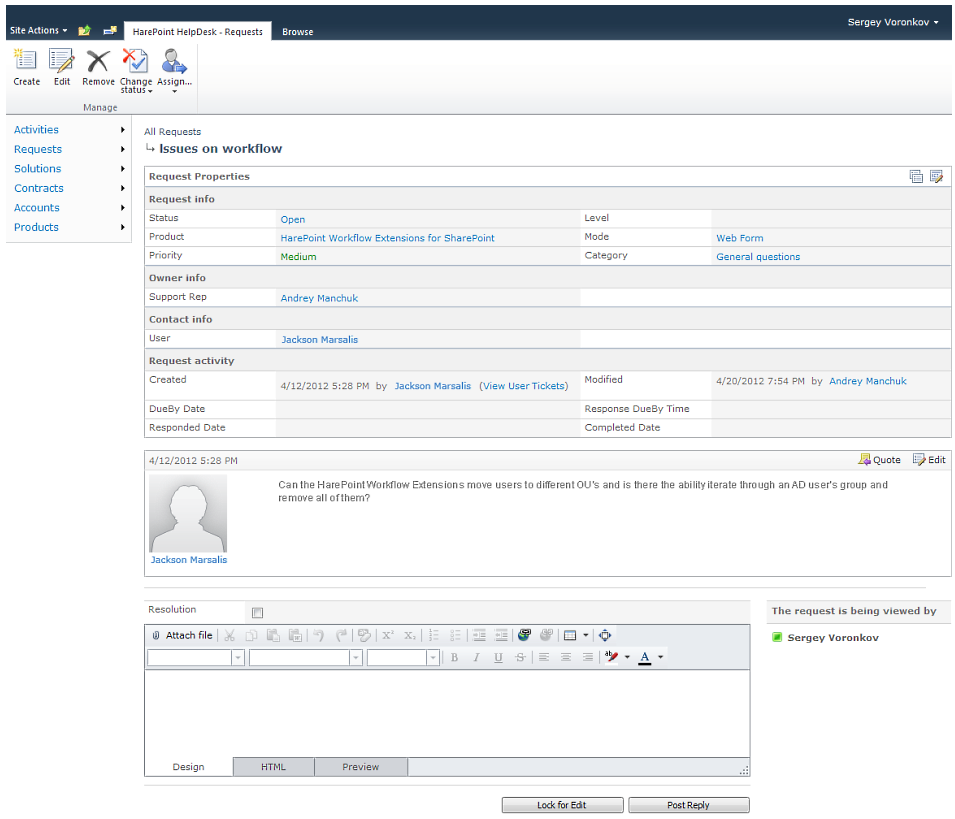Click the Remove request ribbon icon
Image resolution: width=955 pixels, height=819 pixels.
98,66
